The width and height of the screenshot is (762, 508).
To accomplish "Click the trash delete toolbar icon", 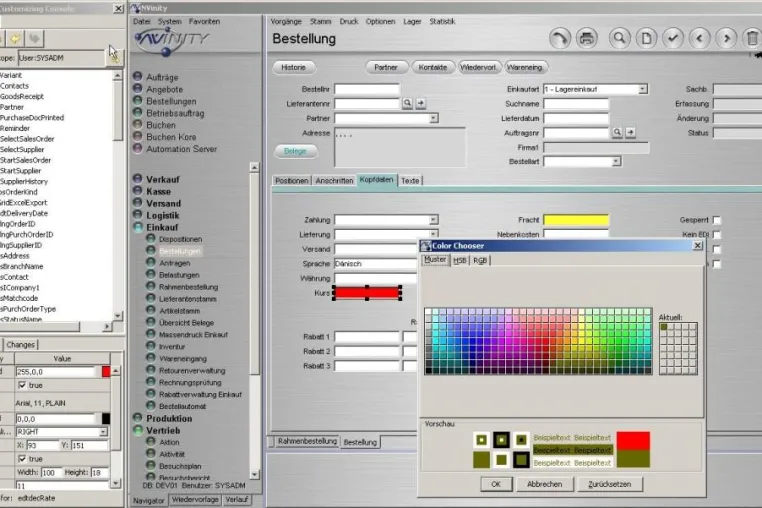I will pyautogui.click(x=752, y=38).
